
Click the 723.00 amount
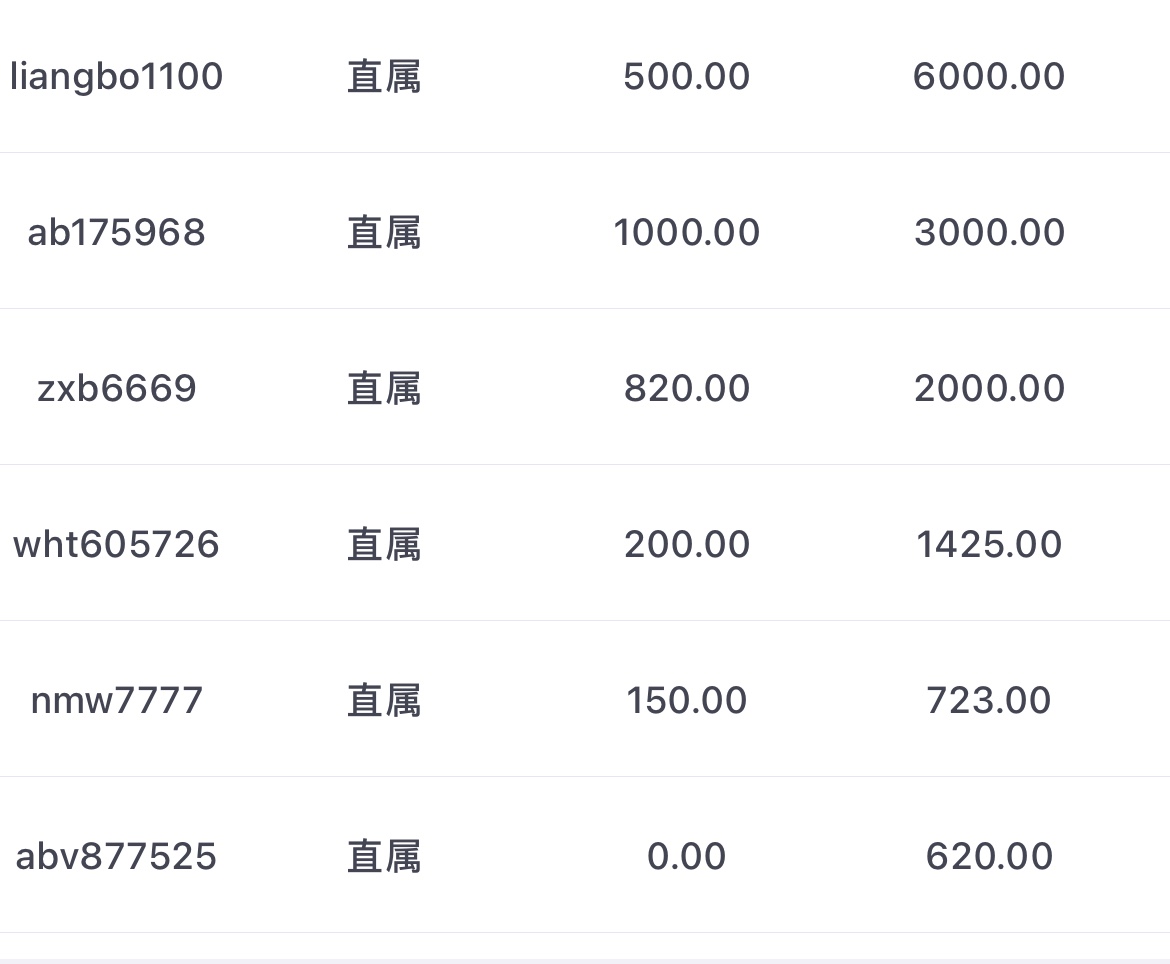pyautogui.click(x=989, y=701)
